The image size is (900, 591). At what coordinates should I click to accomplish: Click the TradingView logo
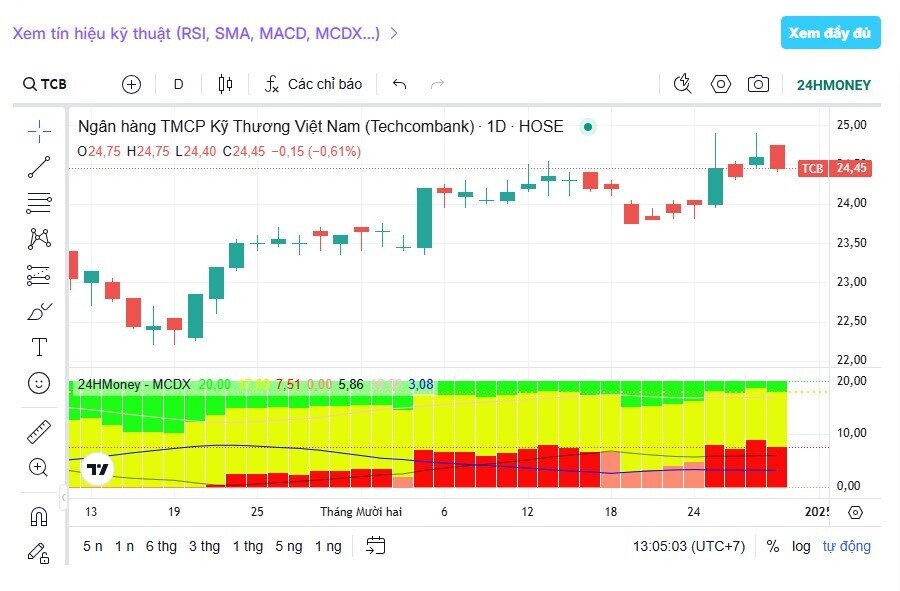(x=98, y=469)
